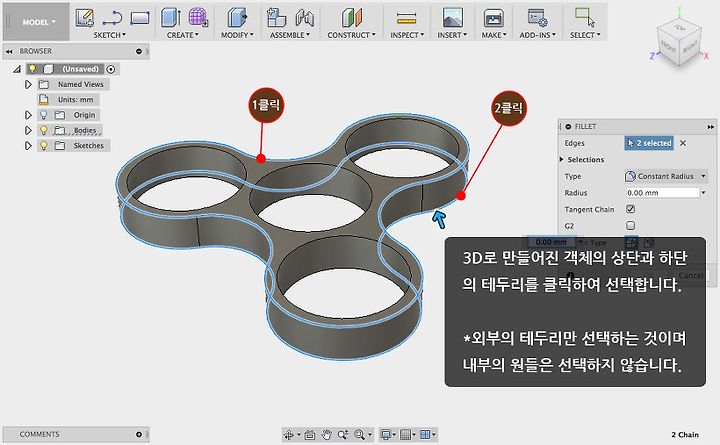This screenshot has height=445, width=720.
Task: Select the Look At view icon
Action: tap(310, 434)
